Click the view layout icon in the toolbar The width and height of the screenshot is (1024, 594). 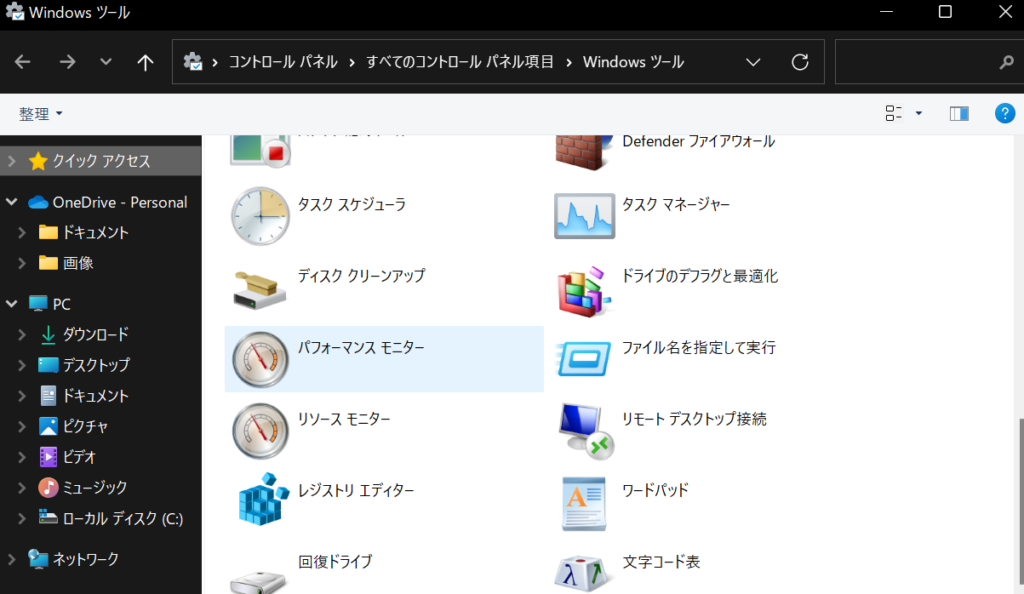pos(893,114)
